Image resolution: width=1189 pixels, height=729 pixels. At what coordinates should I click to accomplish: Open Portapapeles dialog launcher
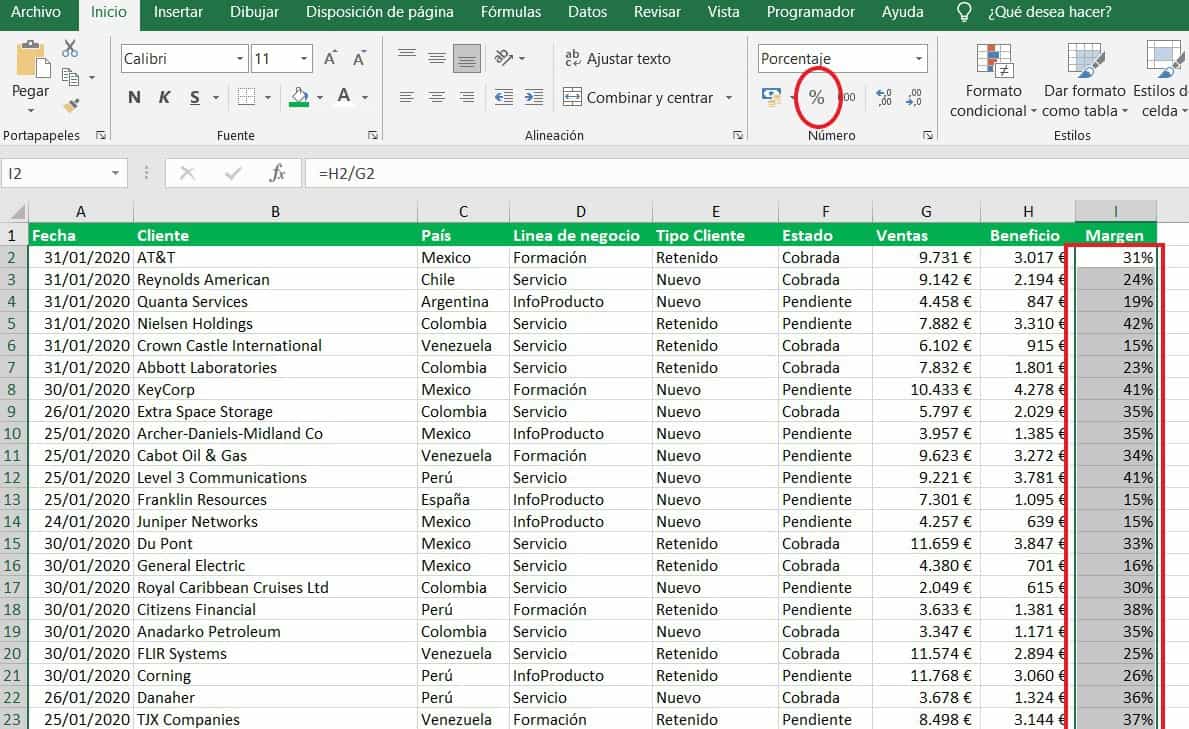click(100, 135)
